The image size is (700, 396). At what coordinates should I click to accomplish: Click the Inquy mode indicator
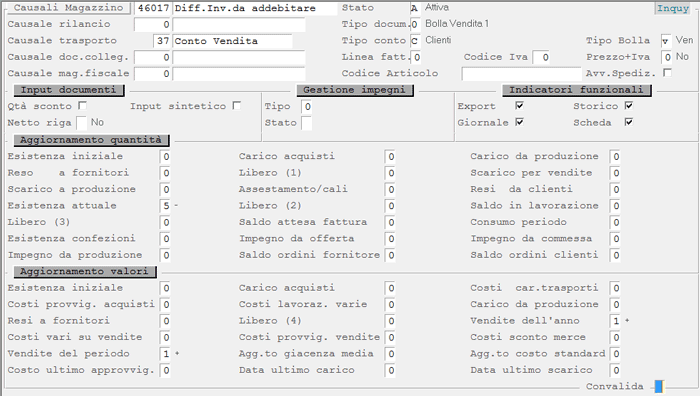pyautogui.click(x=673, y=8)
